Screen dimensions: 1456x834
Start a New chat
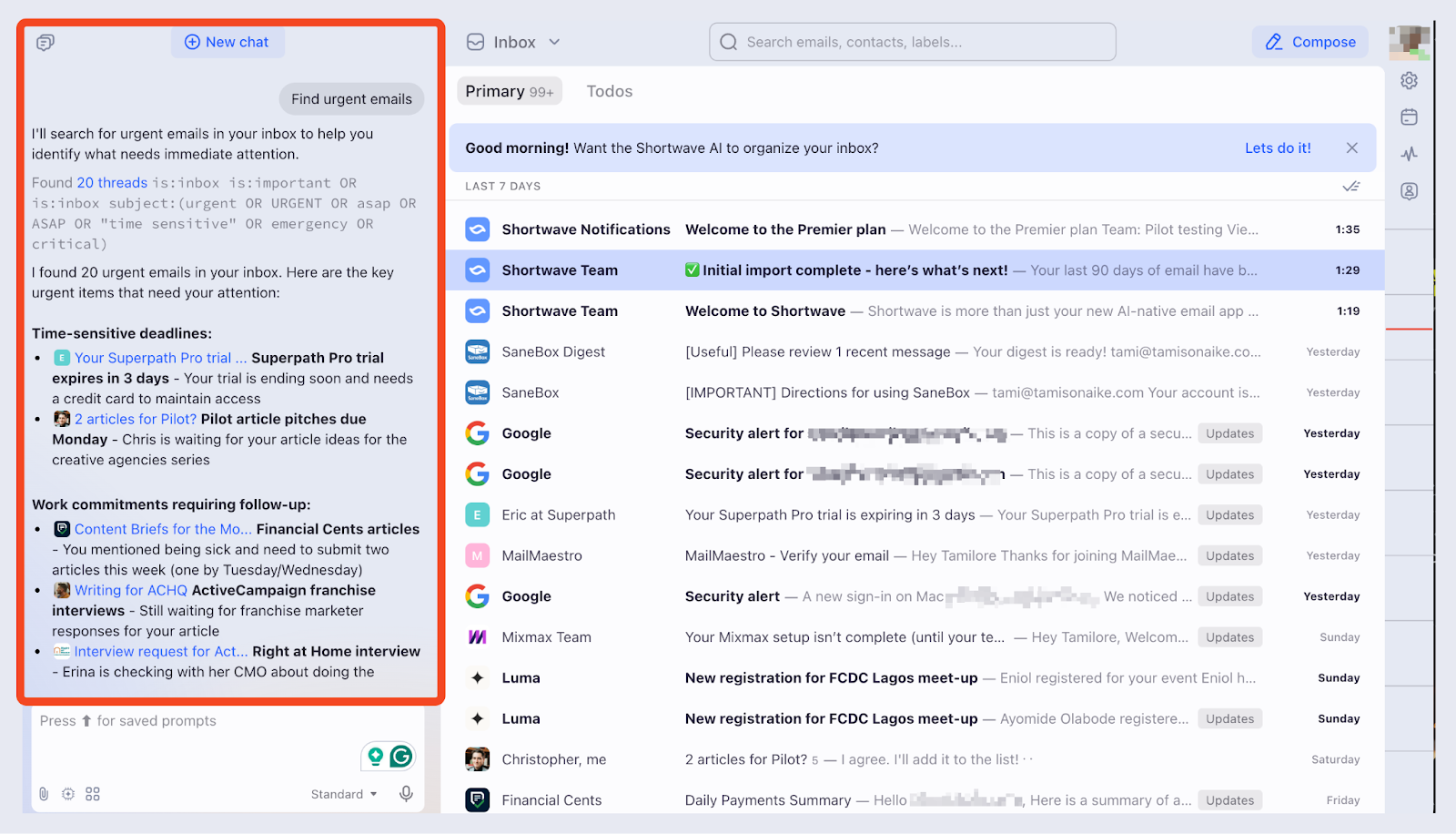[x=227, y=42]
